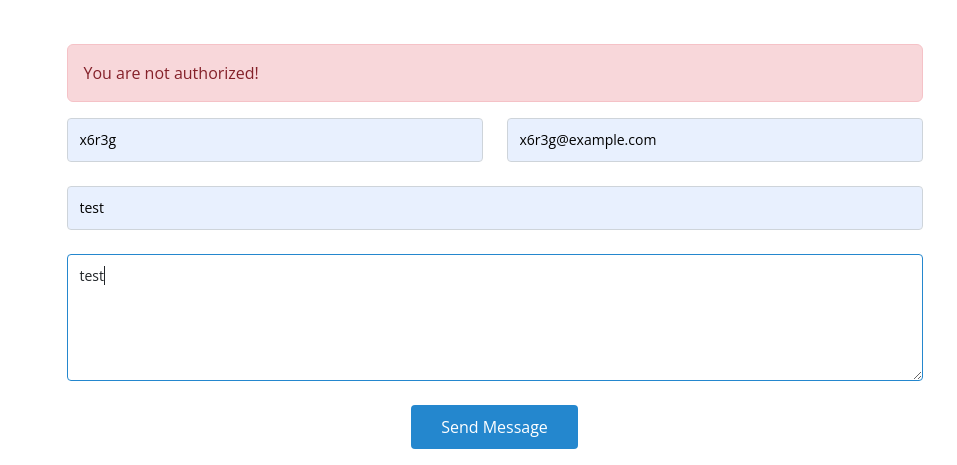This screenshot has width=957, height=465.
Task: Click the pink error alert banner
Action: [x=494, y=73]
